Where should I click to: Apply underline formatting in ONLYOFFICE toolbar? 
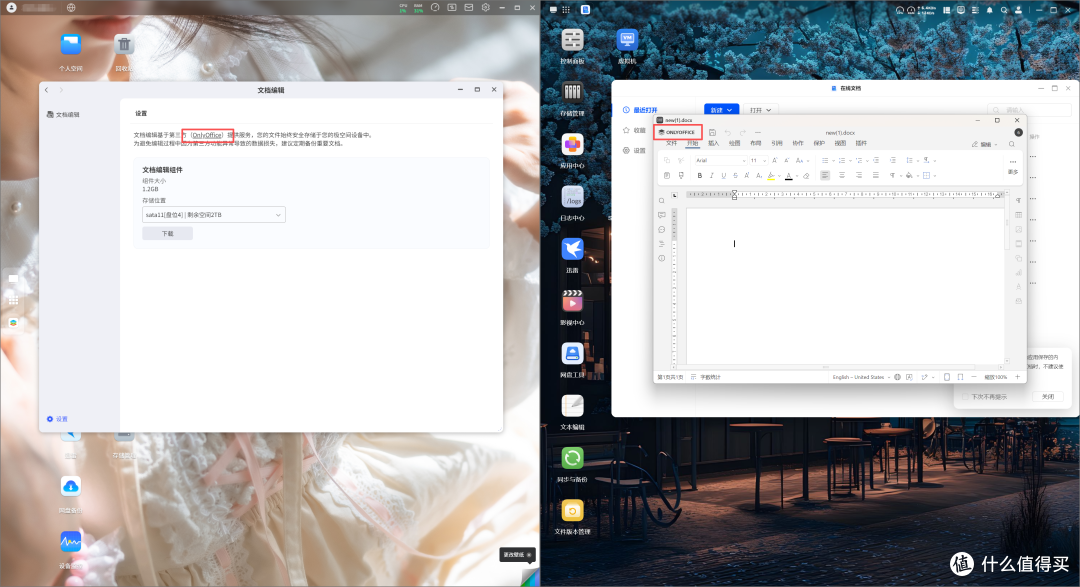pos(723,176)
